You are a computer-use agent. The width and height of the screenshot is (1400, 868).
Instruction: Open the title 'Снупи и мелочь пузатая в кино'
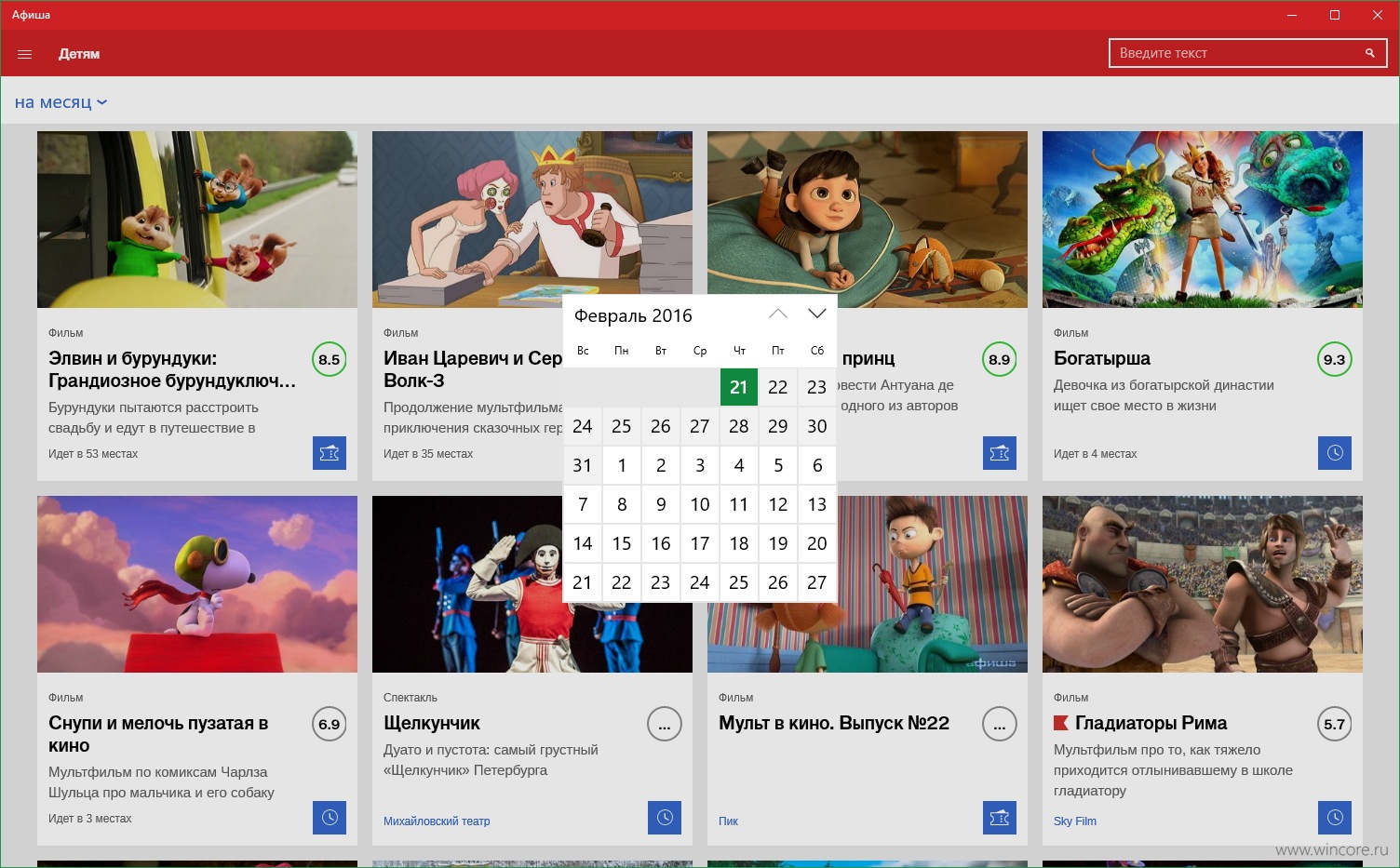(x=158, y=734)
